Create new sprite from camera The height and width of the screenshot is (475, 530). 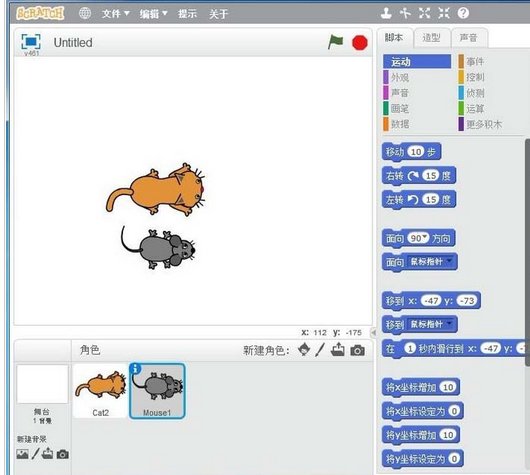358,350
